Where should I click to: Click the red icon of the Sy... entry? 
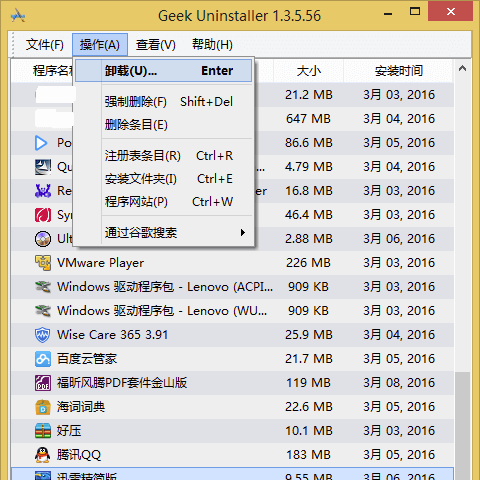(x=43, y=215)
